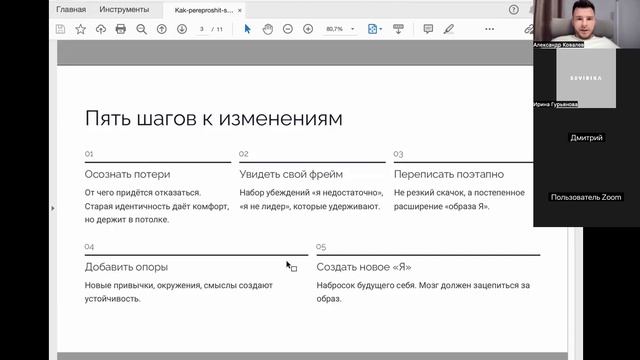Open more tools with the three dots

click(x=489, y=29)
